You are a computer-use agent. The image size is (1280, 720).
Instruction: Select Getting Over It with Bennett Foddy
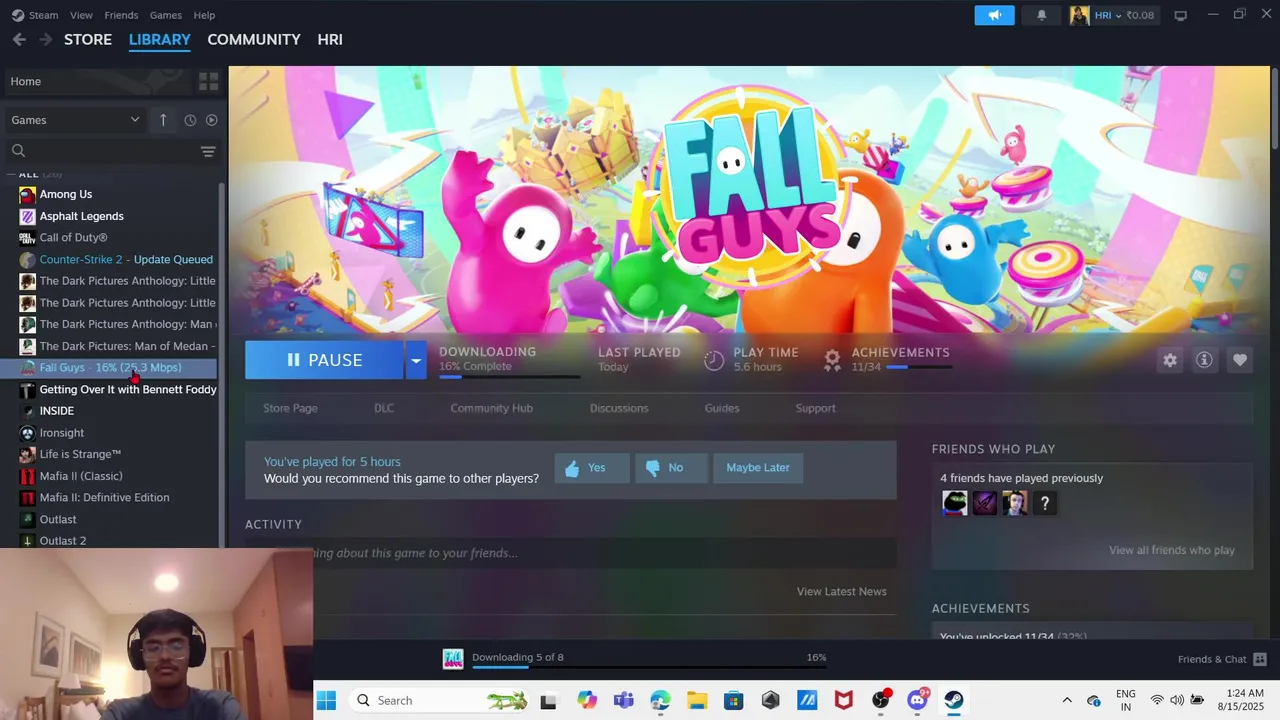point(116,389)
